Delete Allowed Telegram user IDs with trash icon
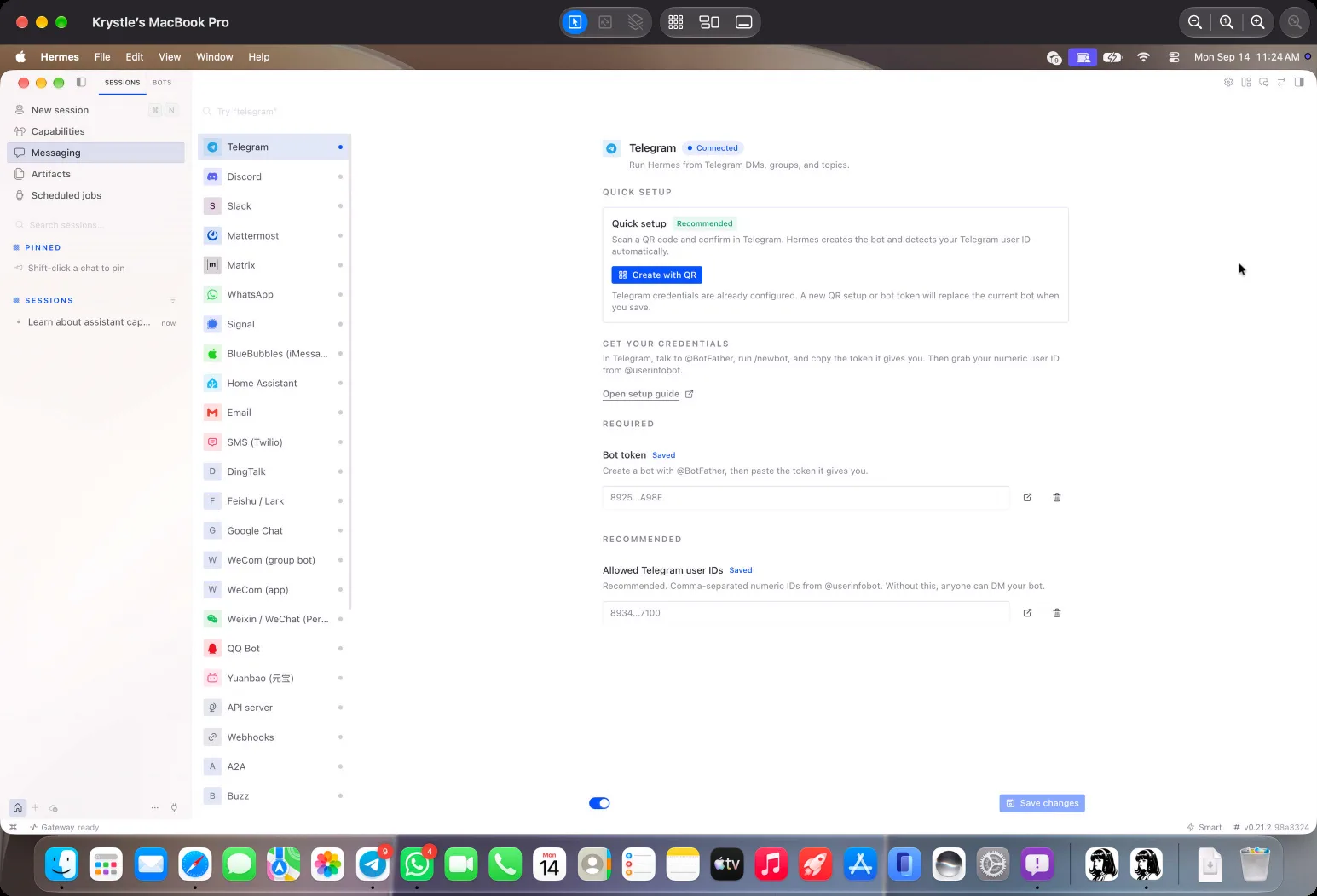 pos(1057,613)
